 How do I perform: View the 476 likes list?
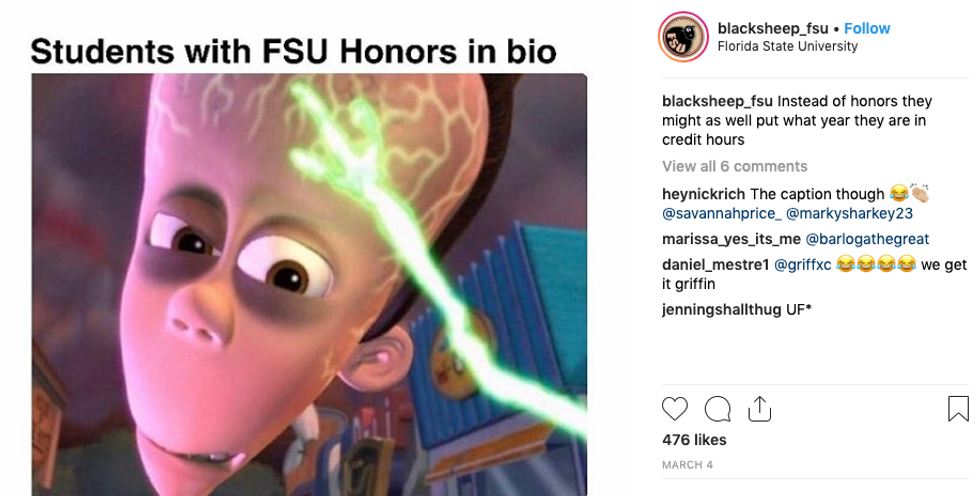coord(694,440)
